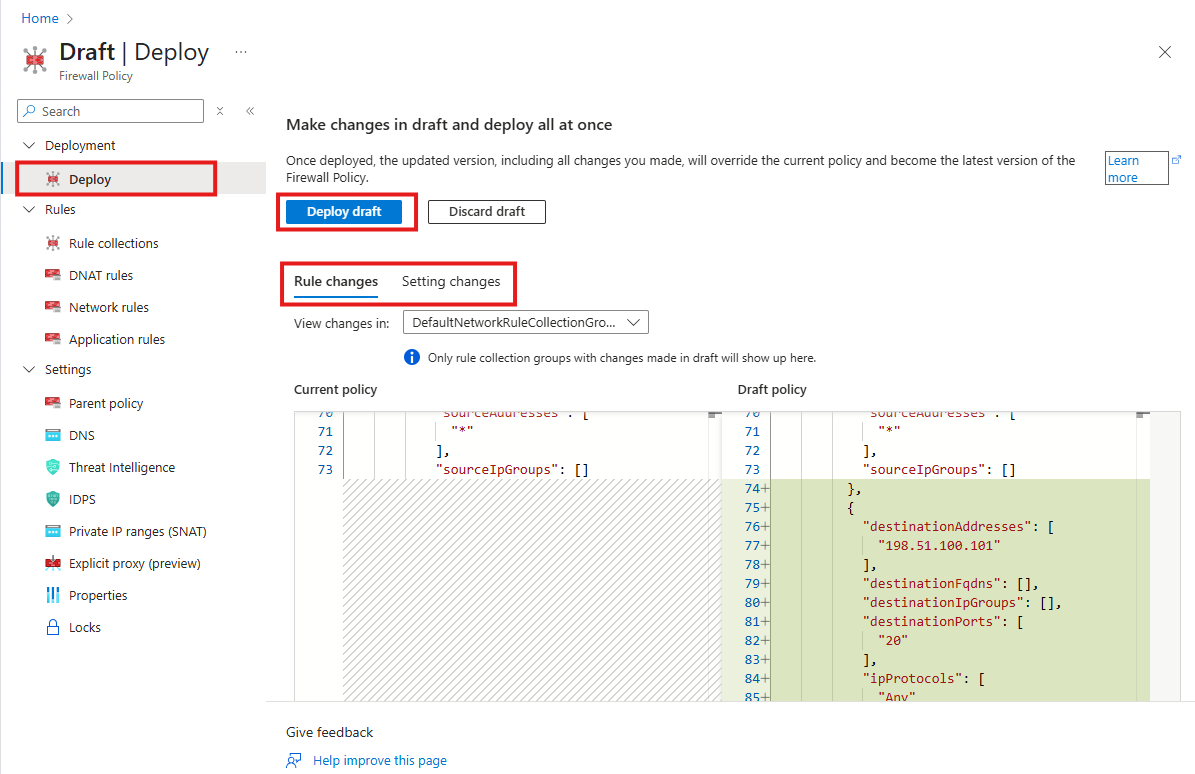The height and width of the screenshot is (774, 1195).
Task: Open the more options ellipsis by the title
Action: pyautogui.click(x=241, y=52)
